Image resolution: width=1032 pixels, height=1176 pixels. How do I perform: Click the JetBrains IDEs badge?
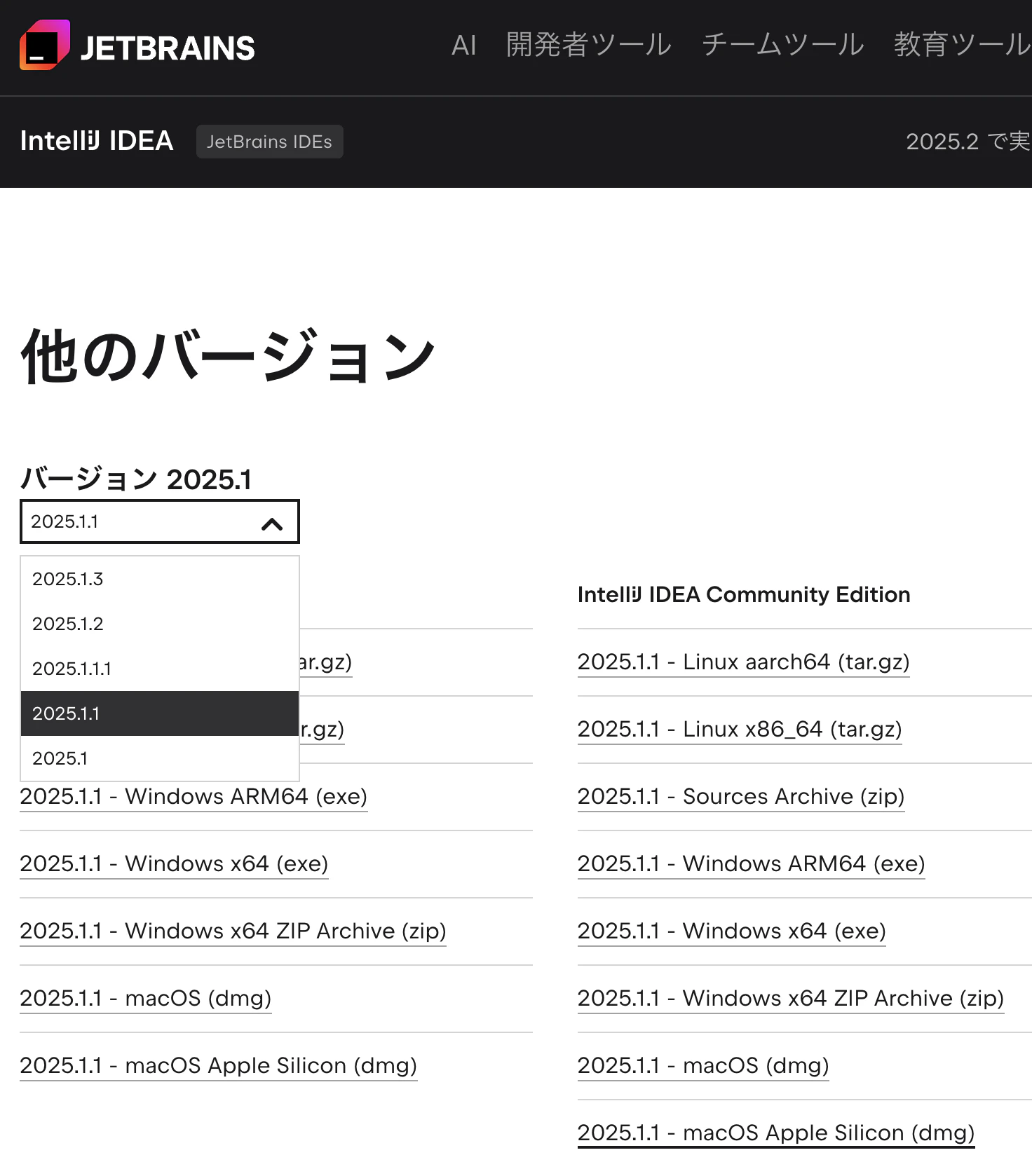coord(269,142)
